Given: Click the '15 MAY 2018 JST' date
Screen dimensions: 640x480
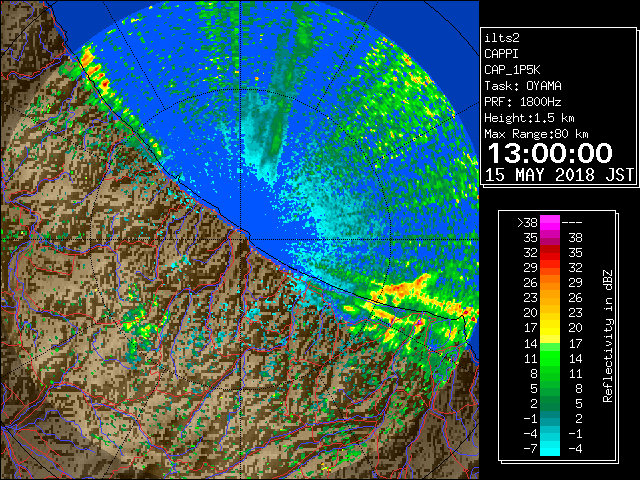Looking at the screenshot, I should 559,175.
